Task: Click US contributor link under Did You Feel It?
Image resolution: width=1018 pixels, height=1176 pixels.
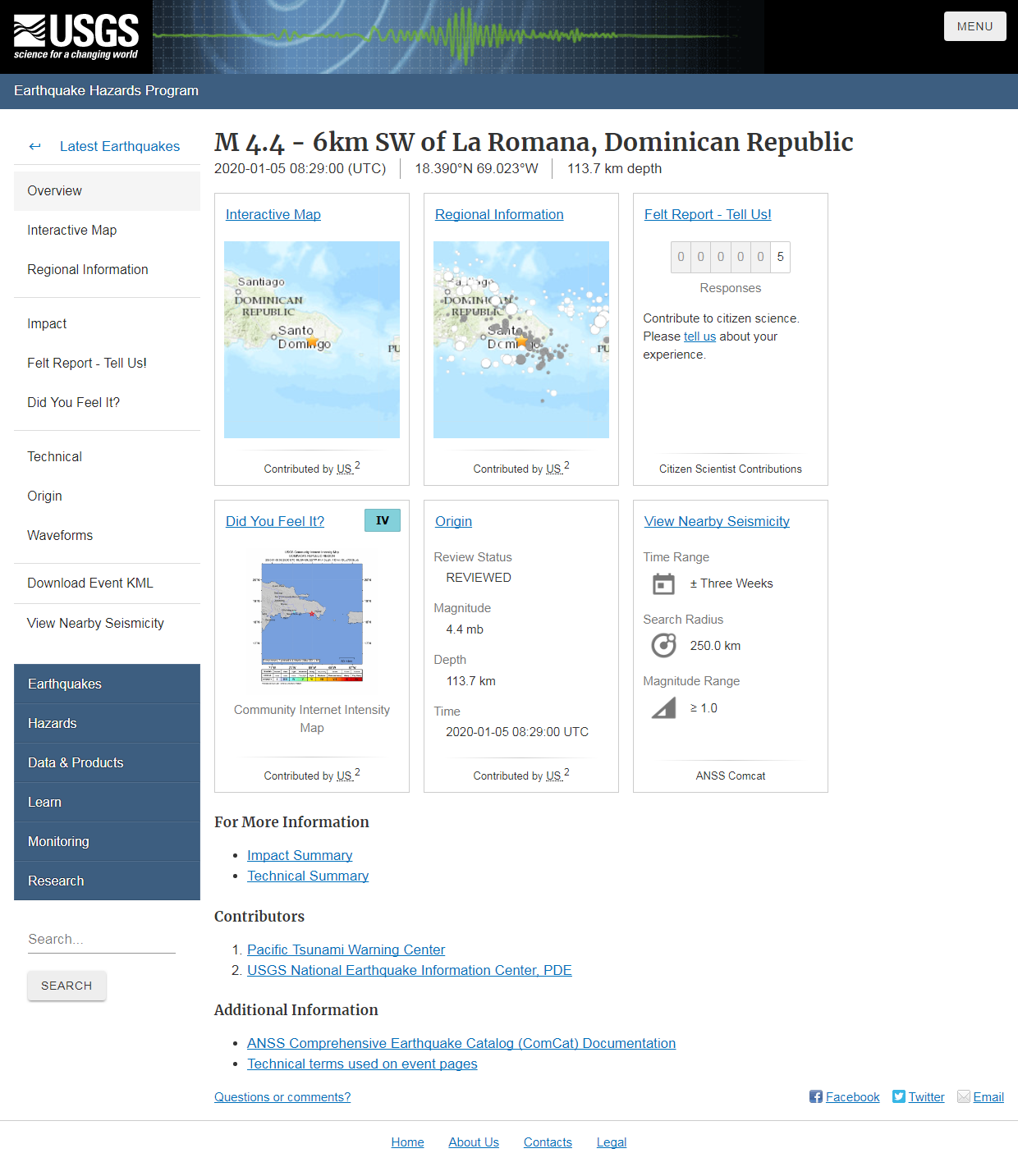Action: tap(345, 776)
